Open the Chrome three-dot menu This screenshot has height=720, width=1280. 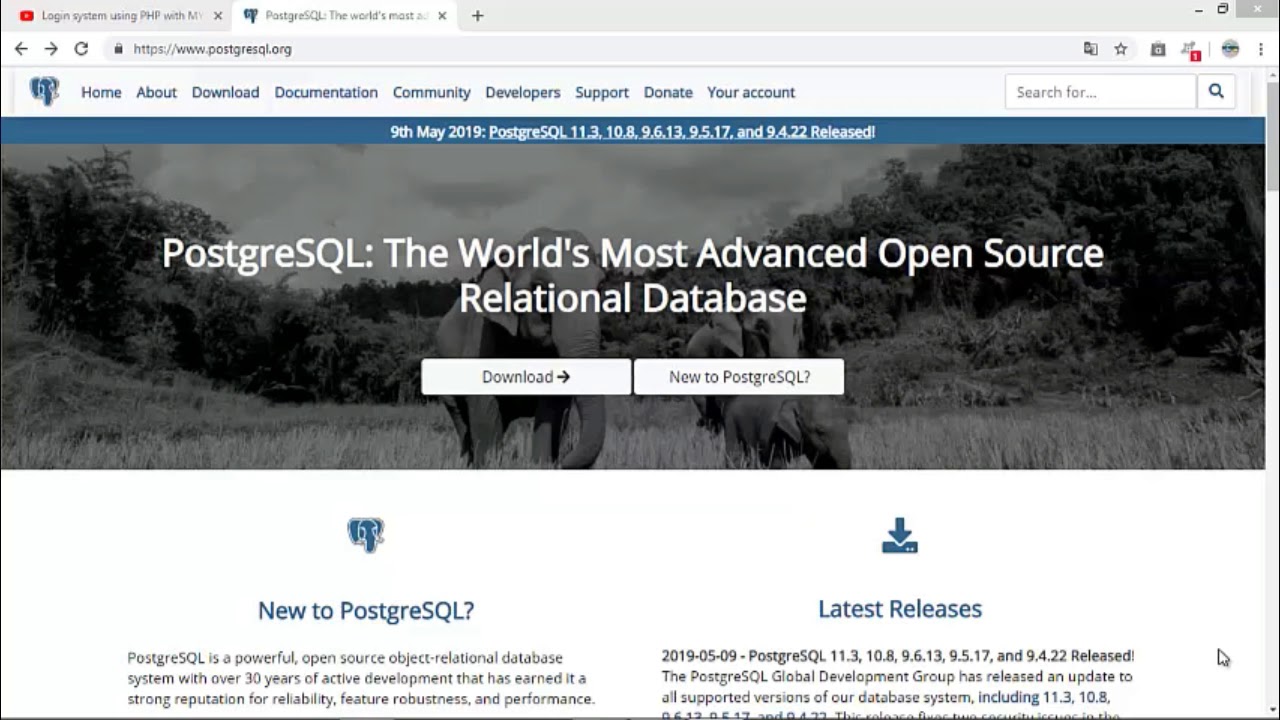click(x=1261, y=49)
